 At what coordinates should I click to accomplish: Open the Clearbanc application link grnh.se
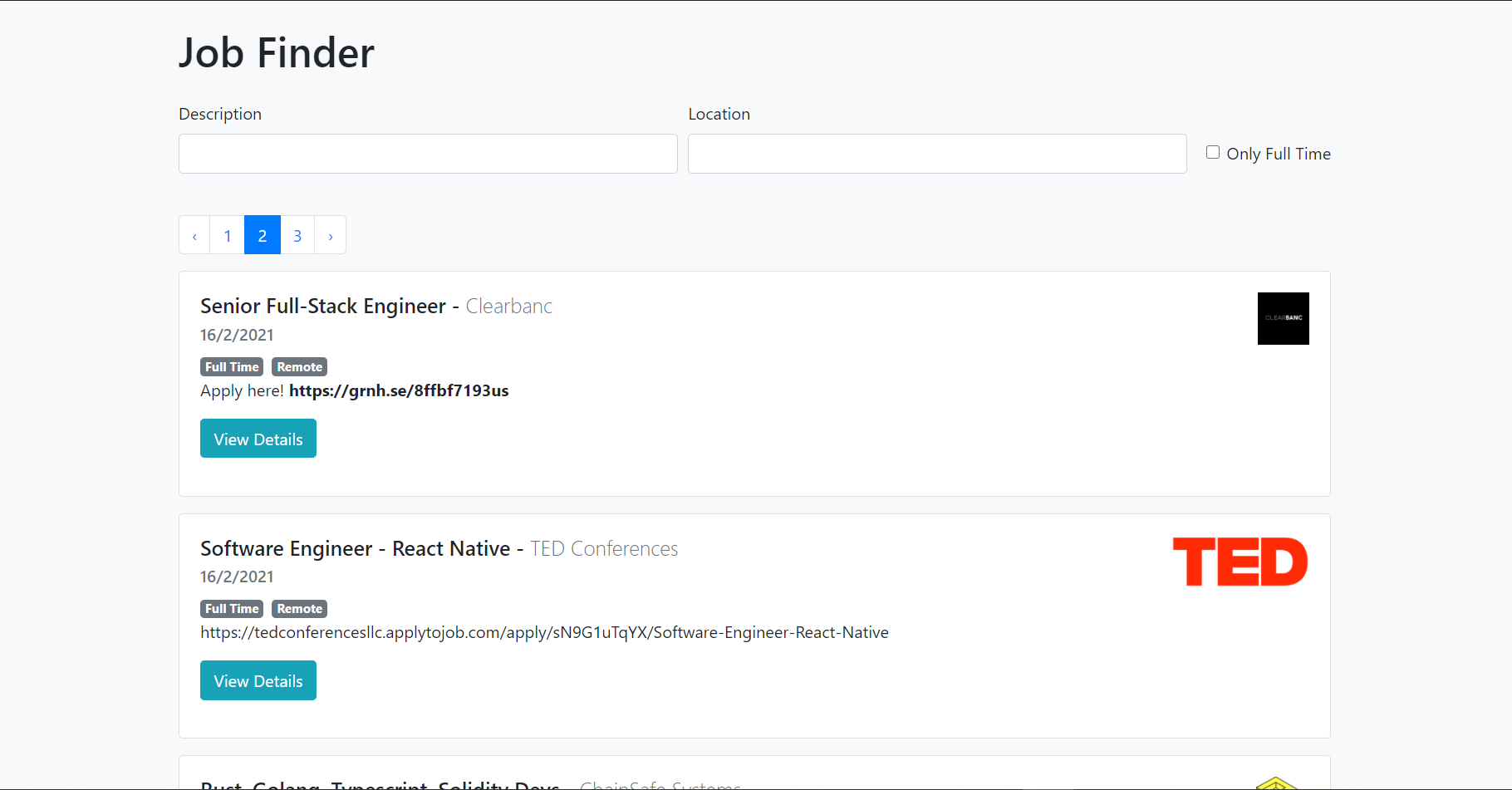(399, 390)
